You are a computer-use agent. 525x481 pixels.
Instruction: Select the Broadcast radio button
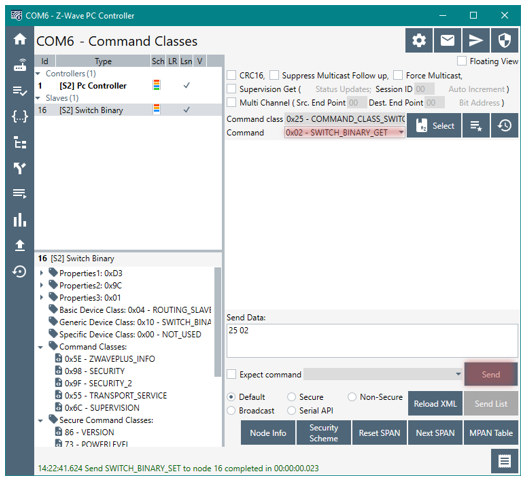click(x=231, y=410)
